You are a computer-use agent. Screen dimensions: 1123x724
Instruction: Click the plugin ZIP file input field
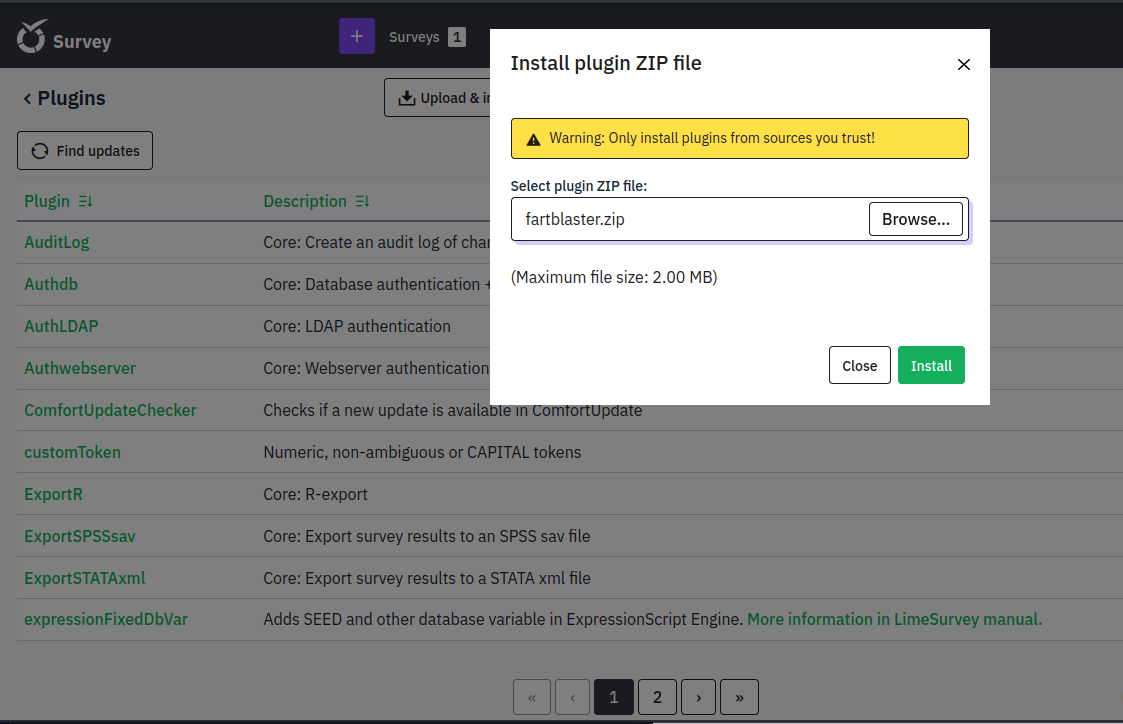(x=690, y=220)
